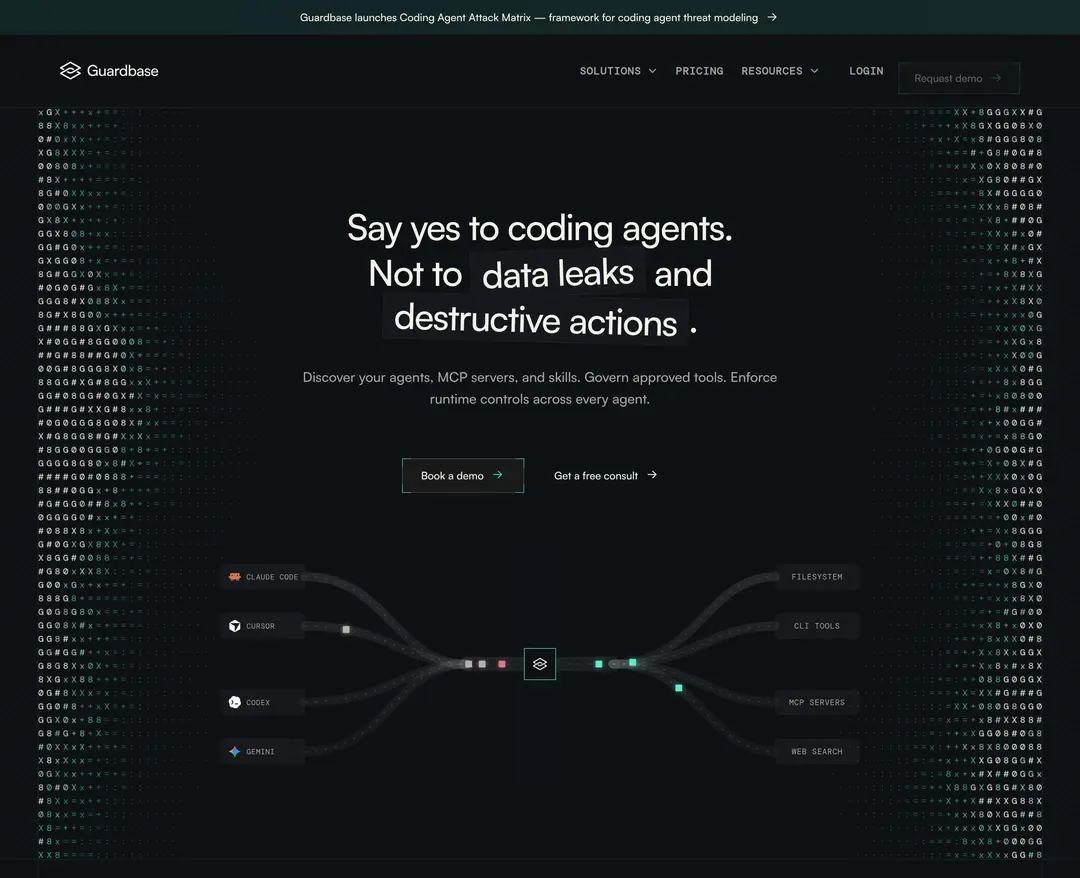Select the MCP Servers node
The width and height of the screenshot is (1080, 878).
[817, 702]
